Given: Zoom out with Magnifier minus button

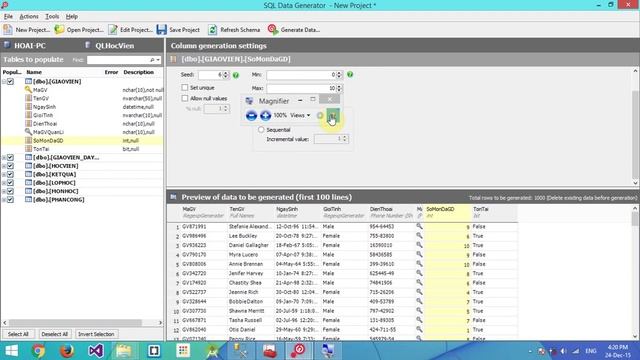Looking at the screenshot, I should coord(251,116).
